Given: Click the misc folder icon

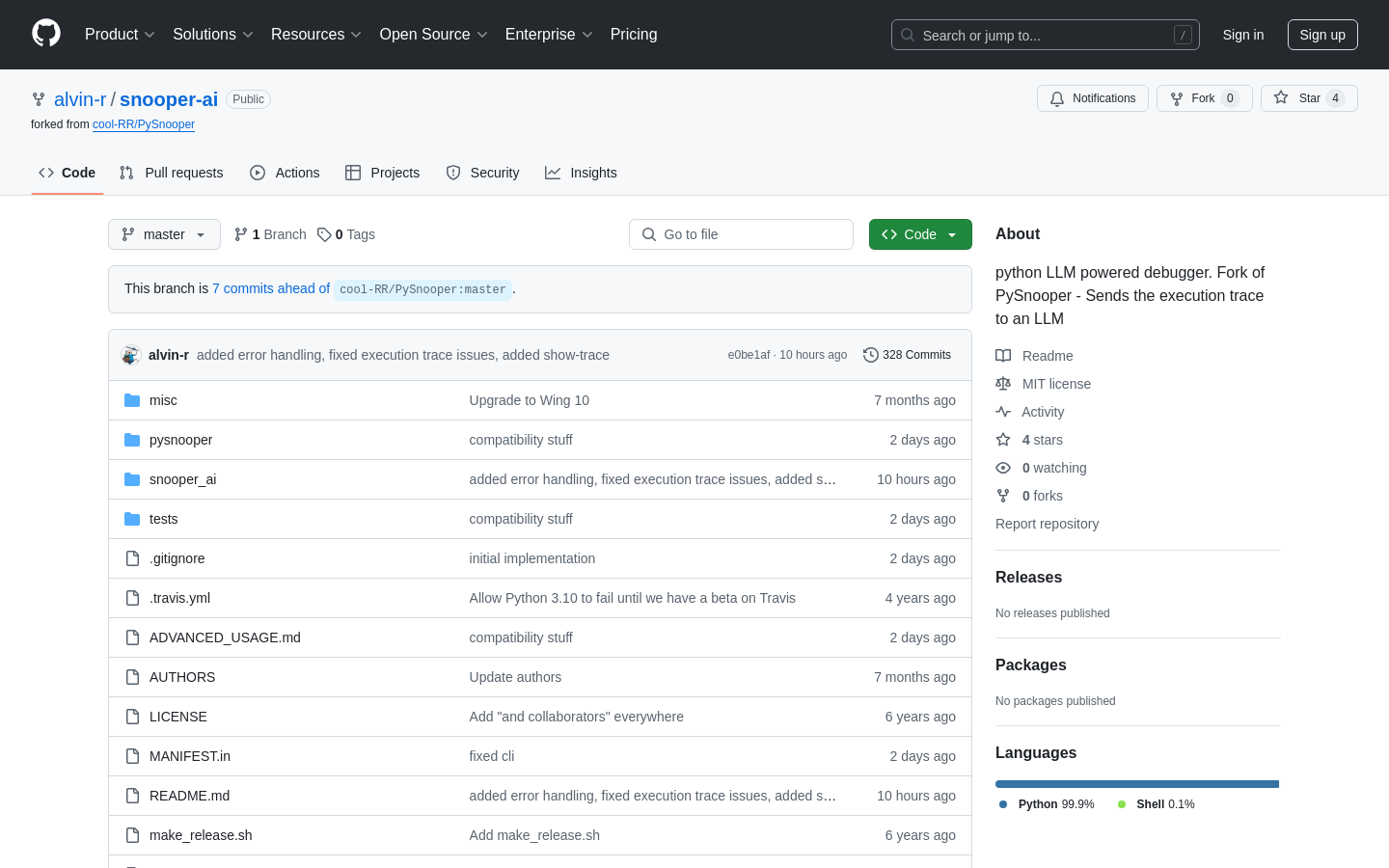Looking at the screenshot, I should click(132, 400).
